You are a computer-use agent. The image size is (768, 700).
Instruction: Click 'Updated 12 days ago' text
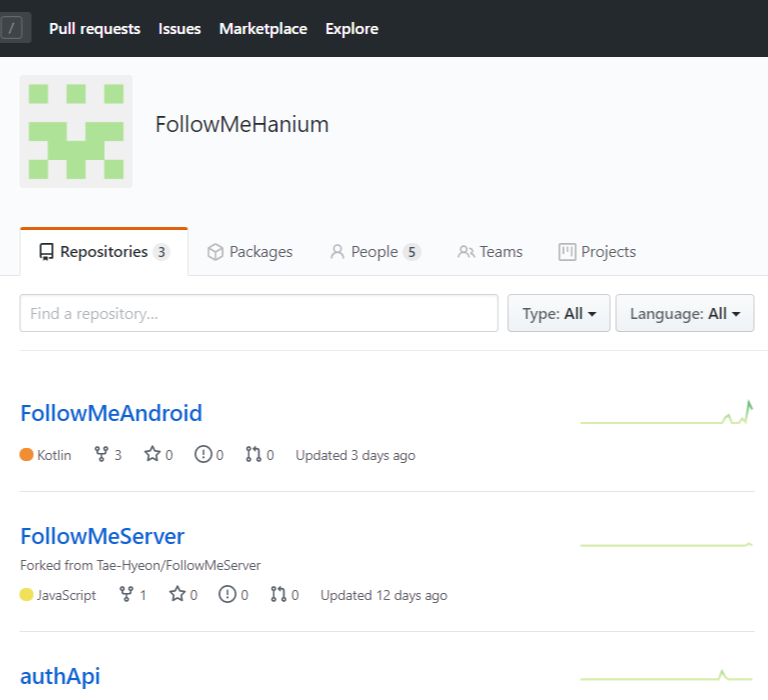pyautogui.click(x=384, y=595)
